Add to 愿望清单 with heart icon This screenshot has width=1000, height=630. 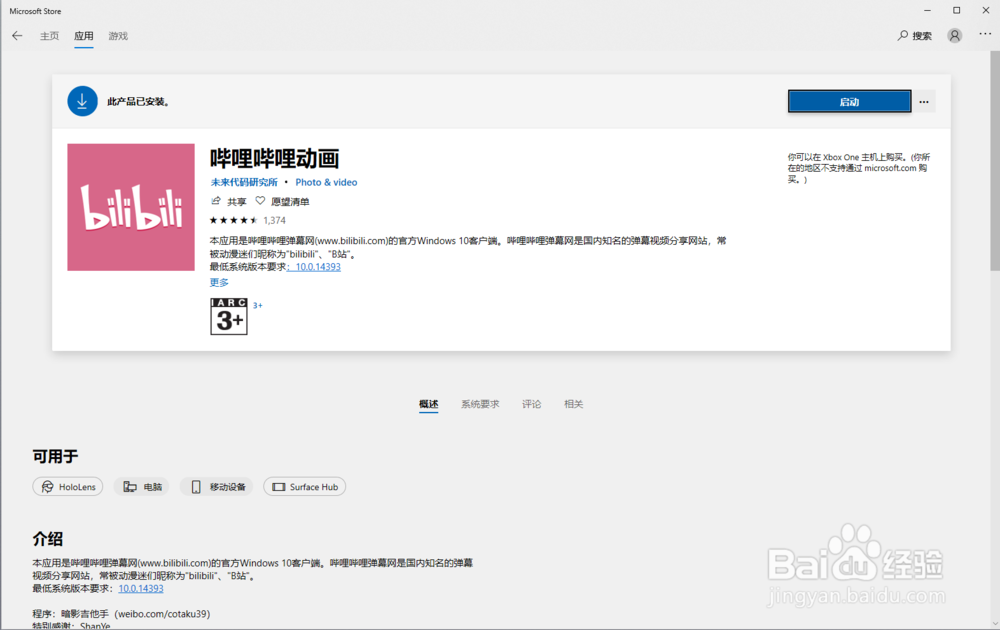[282, 201]
